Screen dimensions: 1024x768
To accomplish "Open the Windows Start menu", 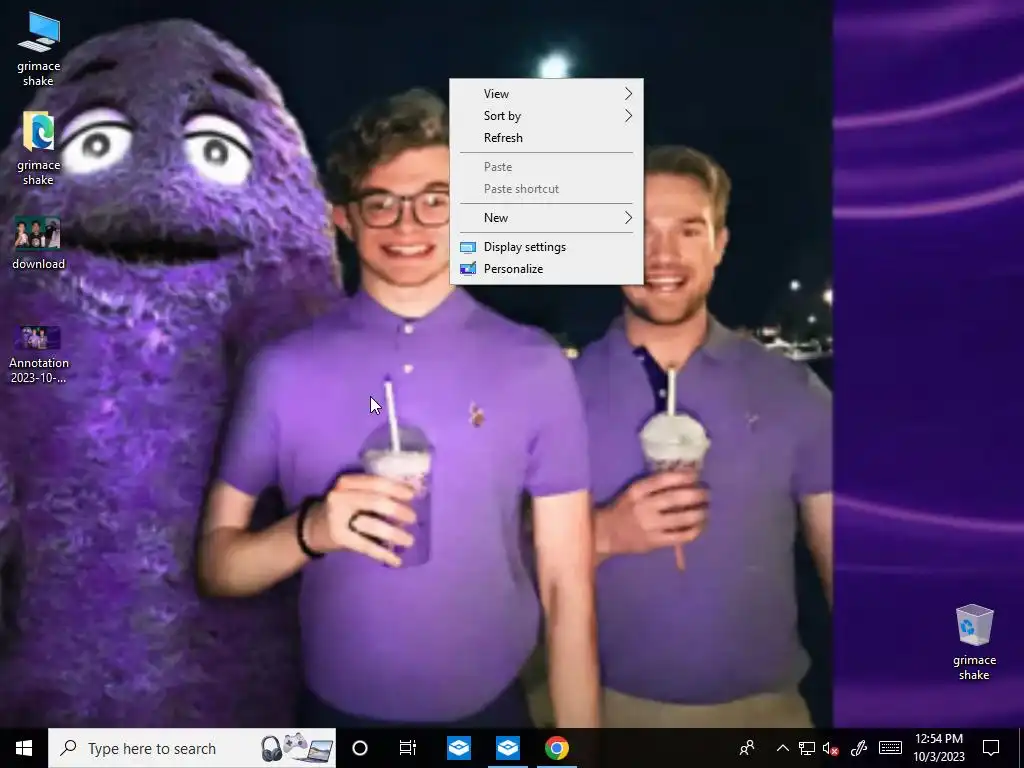I will (x=24, y=748).
